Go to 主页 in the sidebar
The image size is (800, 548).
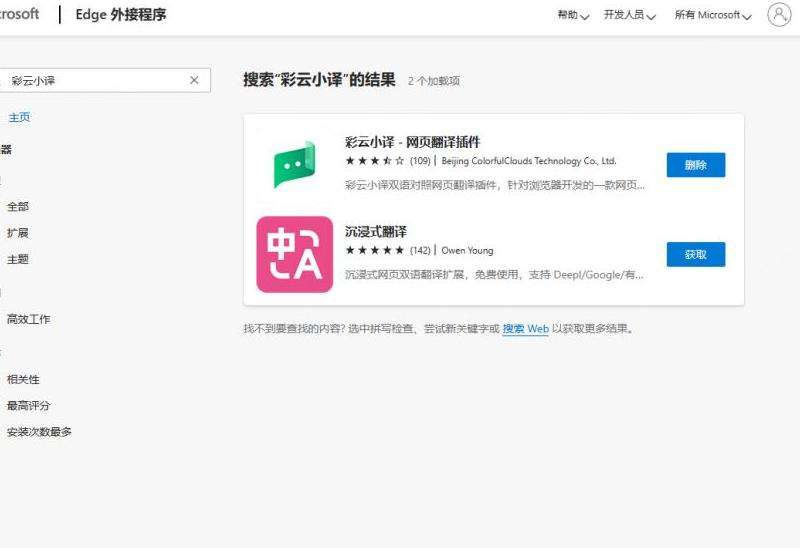tap(19, 117)
